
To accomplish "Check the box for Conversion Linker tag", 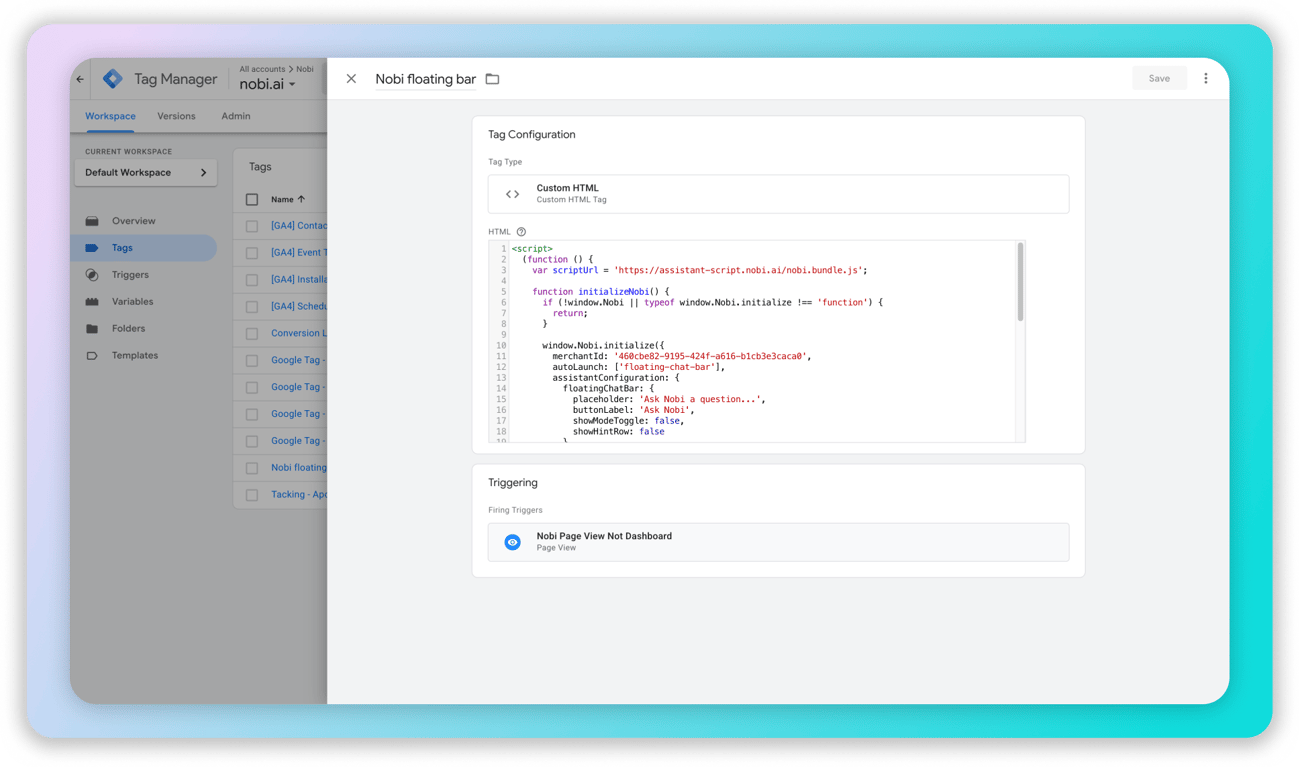I will pos(252,334).
